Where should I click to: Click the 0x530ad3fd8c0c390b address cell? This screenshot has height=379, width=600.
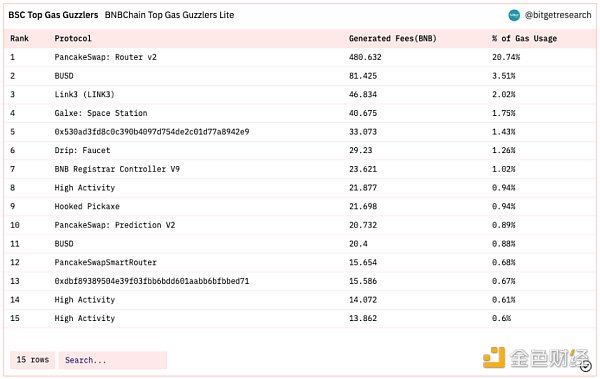pyautogui.click(x=152, y=132)
